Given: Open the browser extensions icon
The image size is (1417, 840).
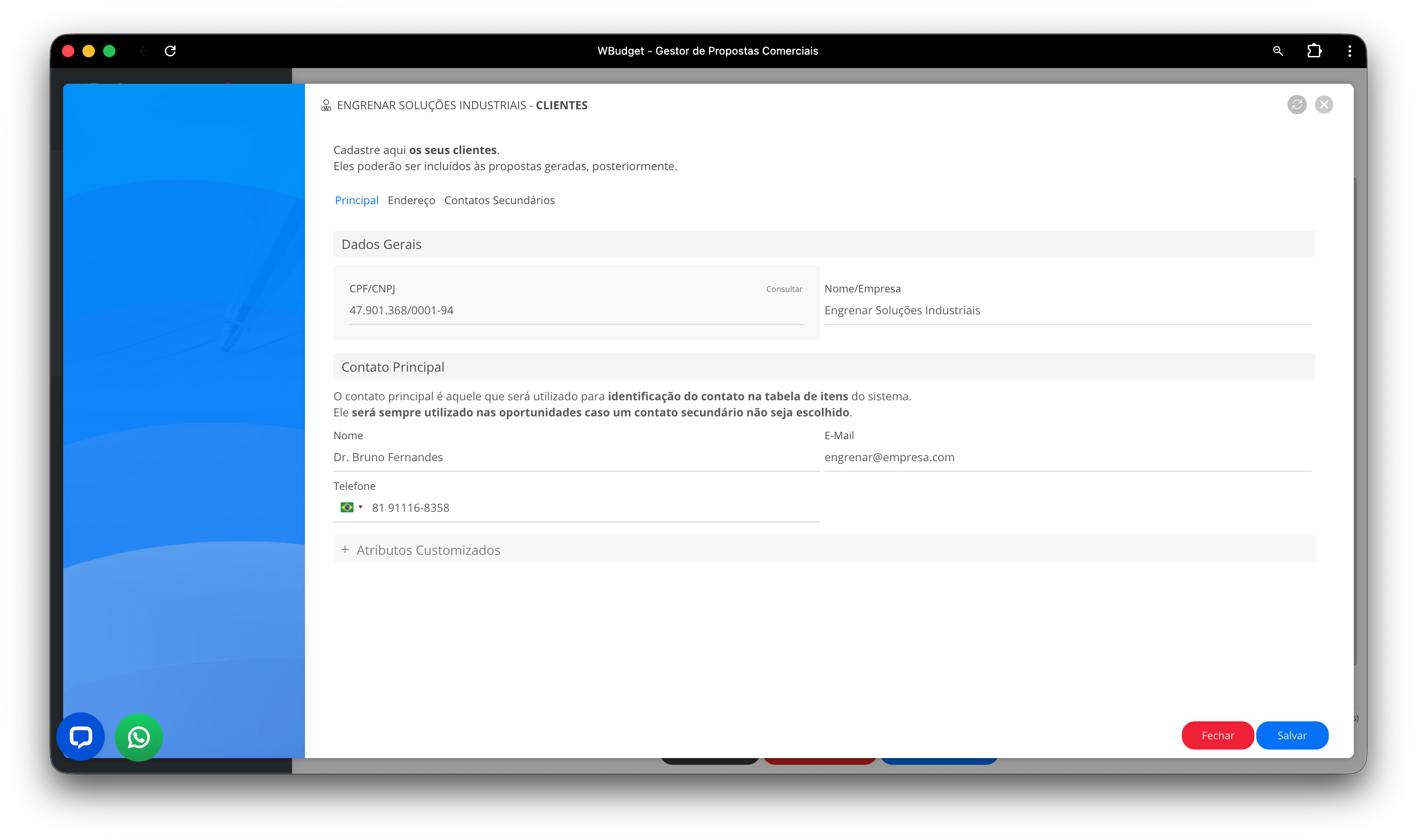Looking at the screenshot, I should click(1314, 51).
